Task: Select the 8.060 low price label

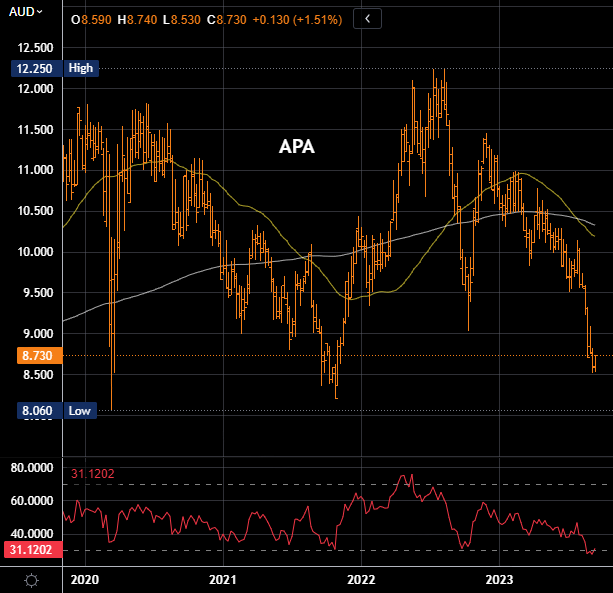Action: (32, 411)
